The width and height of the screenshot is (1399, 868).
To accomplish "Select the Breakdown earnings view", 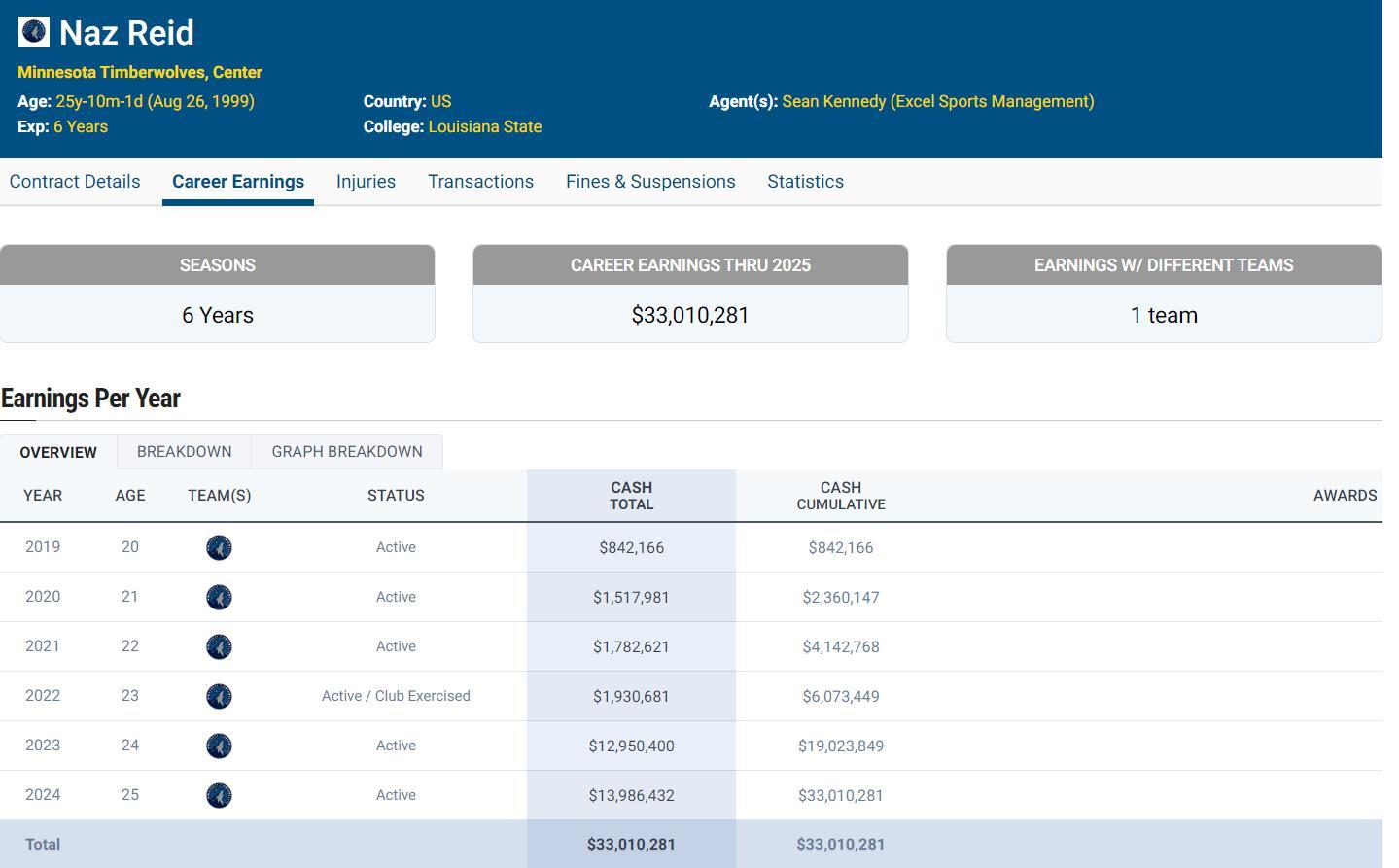I will (184, 452).
